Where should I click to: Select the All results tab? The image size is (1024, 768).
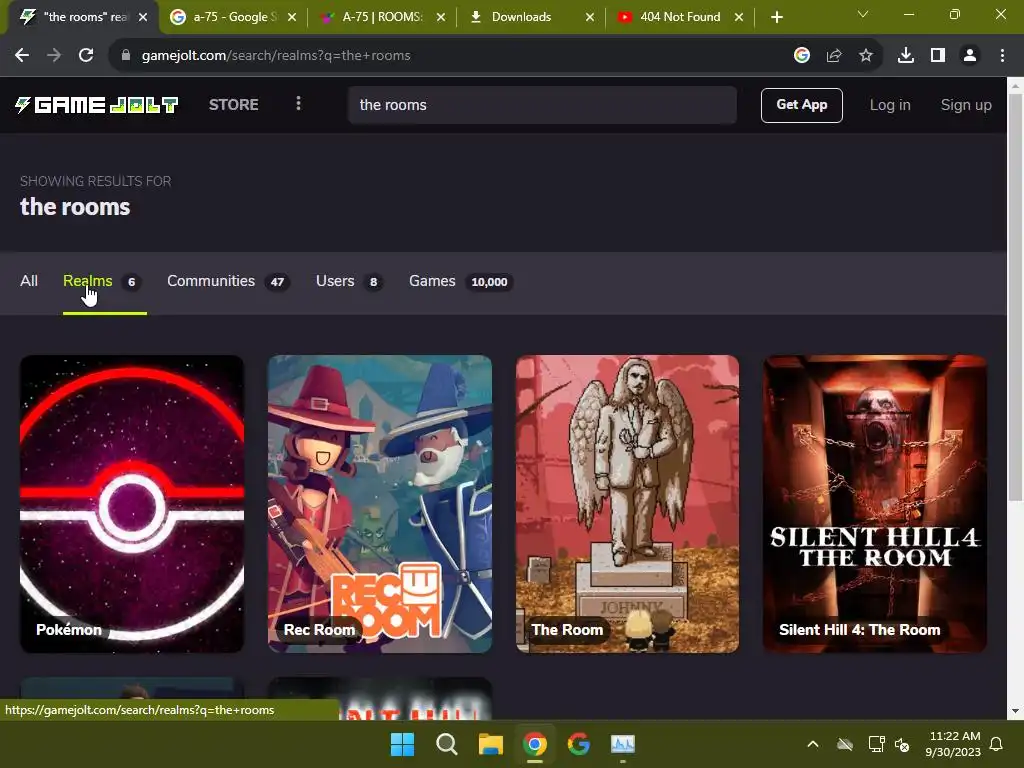(29, 281)
